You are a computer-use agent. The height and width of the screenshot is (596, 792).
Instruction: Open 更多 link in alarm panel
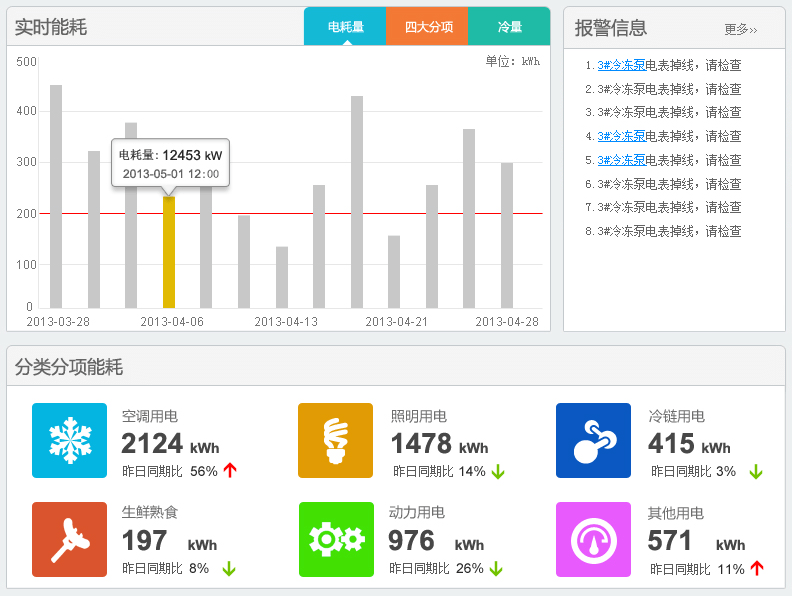740,30
